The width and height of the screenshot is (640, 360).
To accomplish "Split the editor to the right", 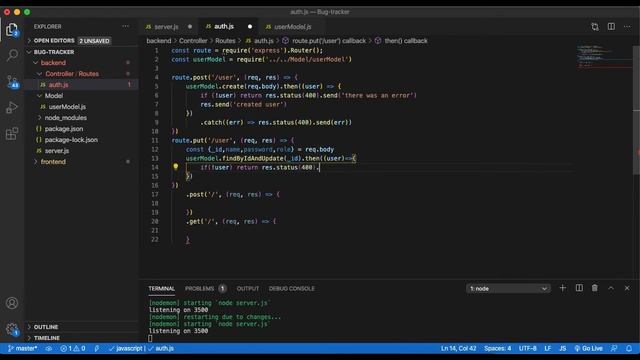I will [611, 27].
